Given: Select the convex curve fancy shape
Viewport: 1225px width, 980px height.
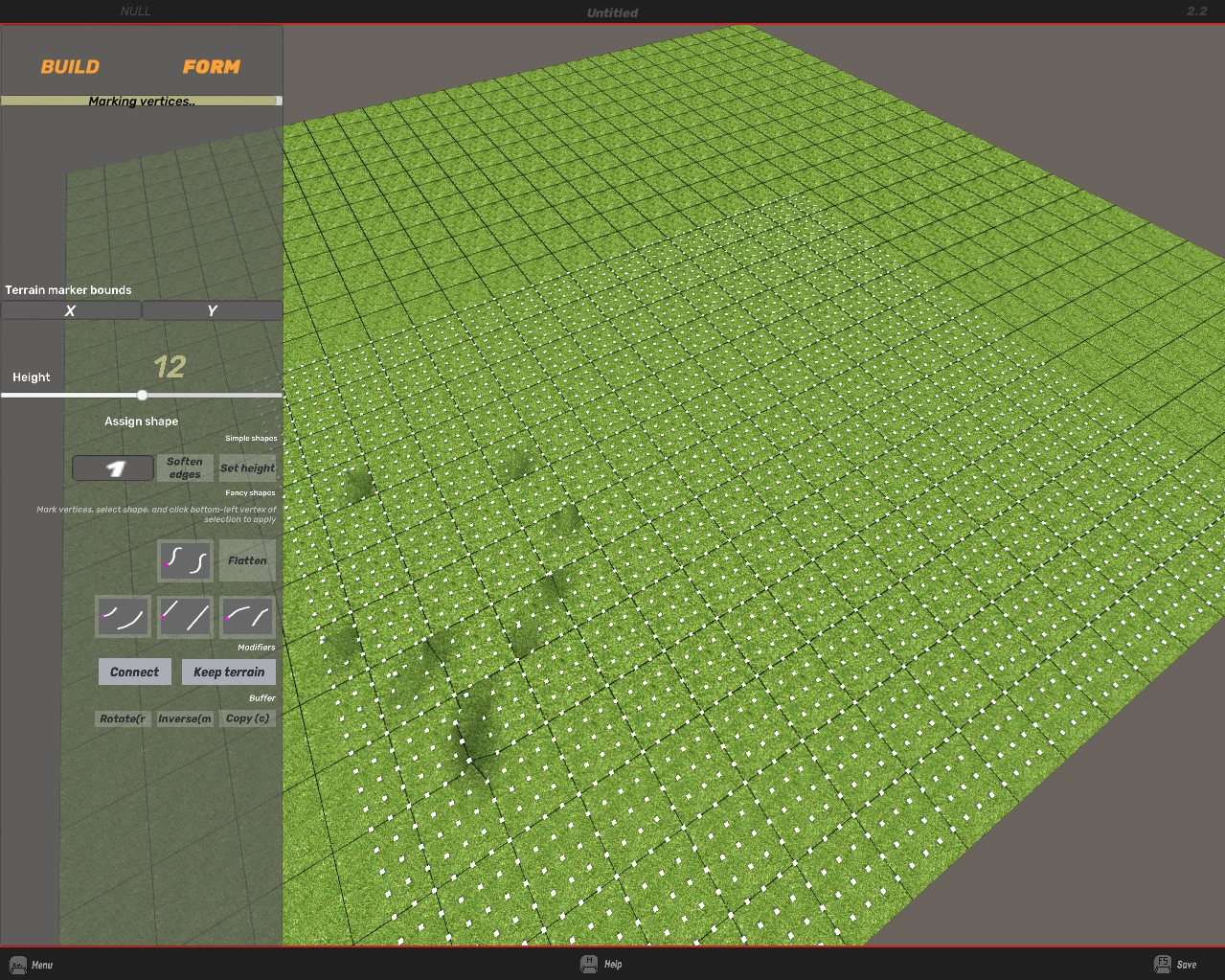Looking at the screenshot, I should click(248, 617).
